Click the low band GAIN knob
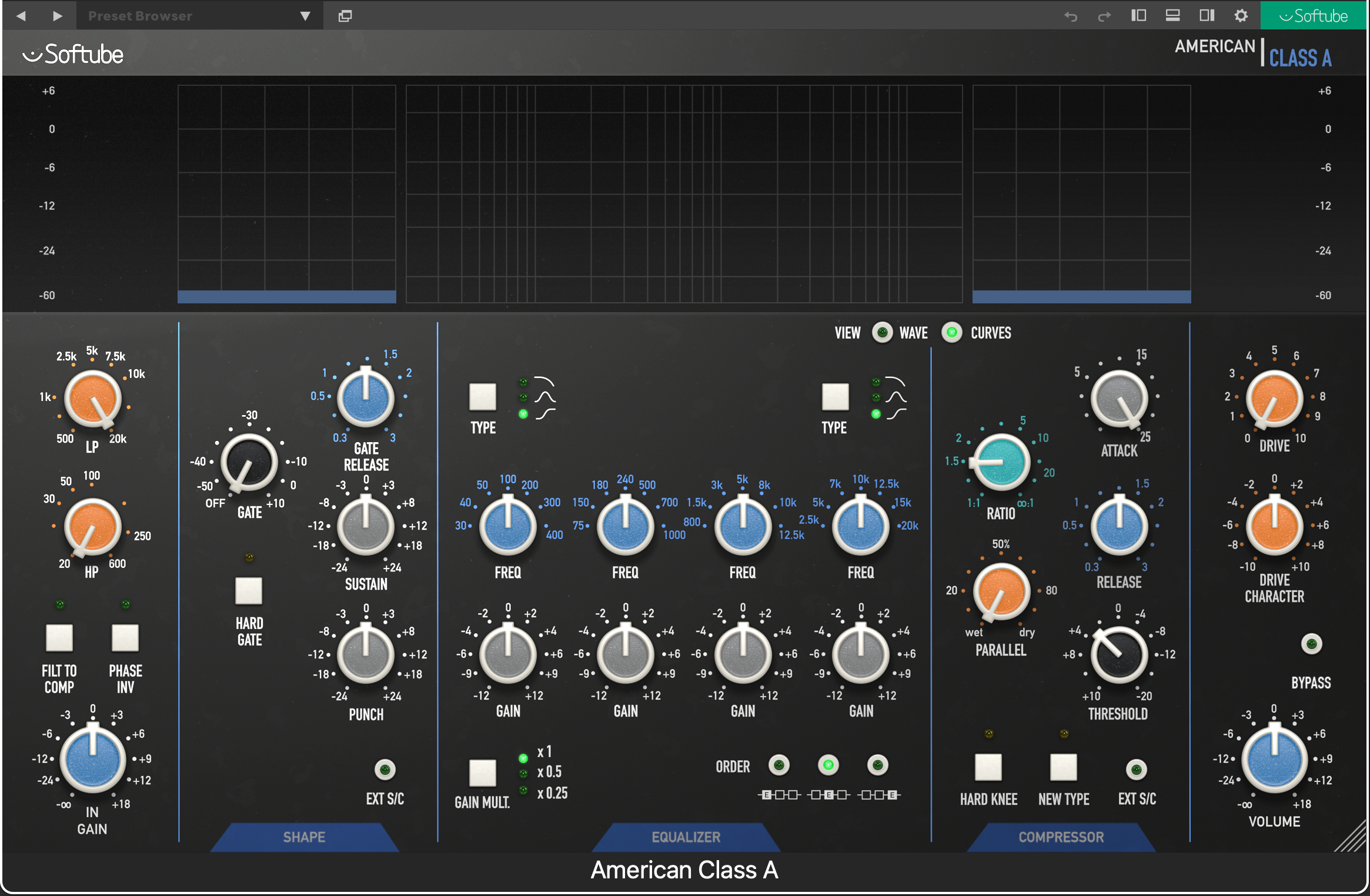Image resolution: width=1370 pixels, height=896 pixels. click(507, 654)
